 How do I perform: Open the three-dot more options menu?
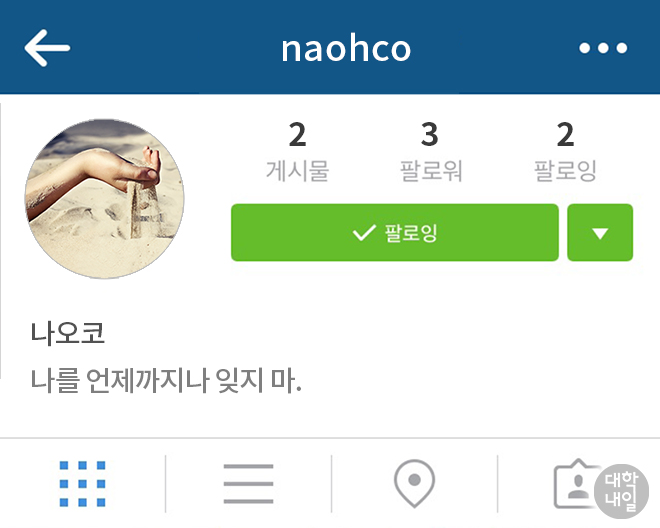(603, 48)
